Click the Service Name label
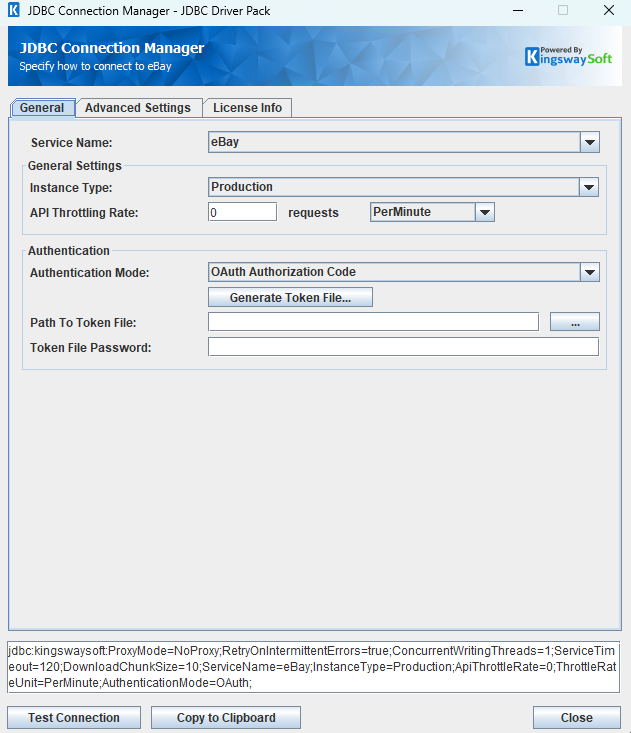This screenshot has width=631, height=733. tap(72, 143)
